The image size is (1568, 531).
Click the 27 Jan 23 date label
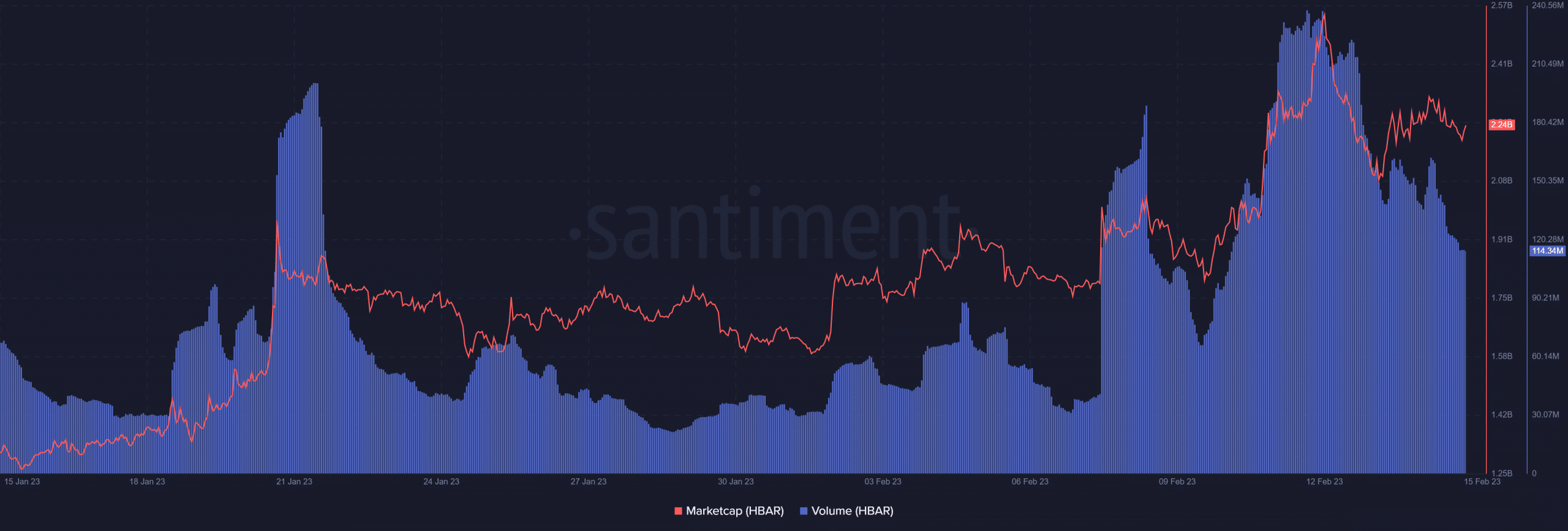[589, 481]
